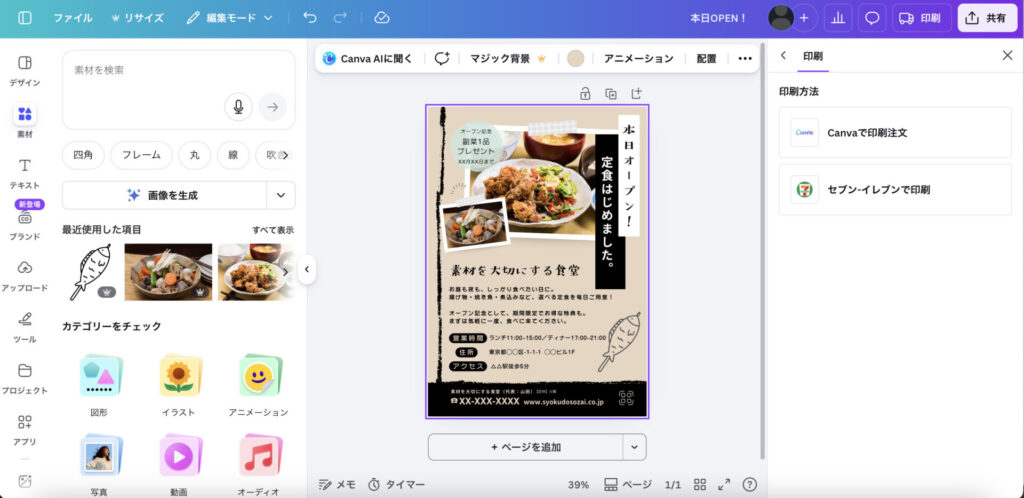The height and width of the screenshot is (498, 1024).
Task: Click the 共有 share button
Action: 986,18
